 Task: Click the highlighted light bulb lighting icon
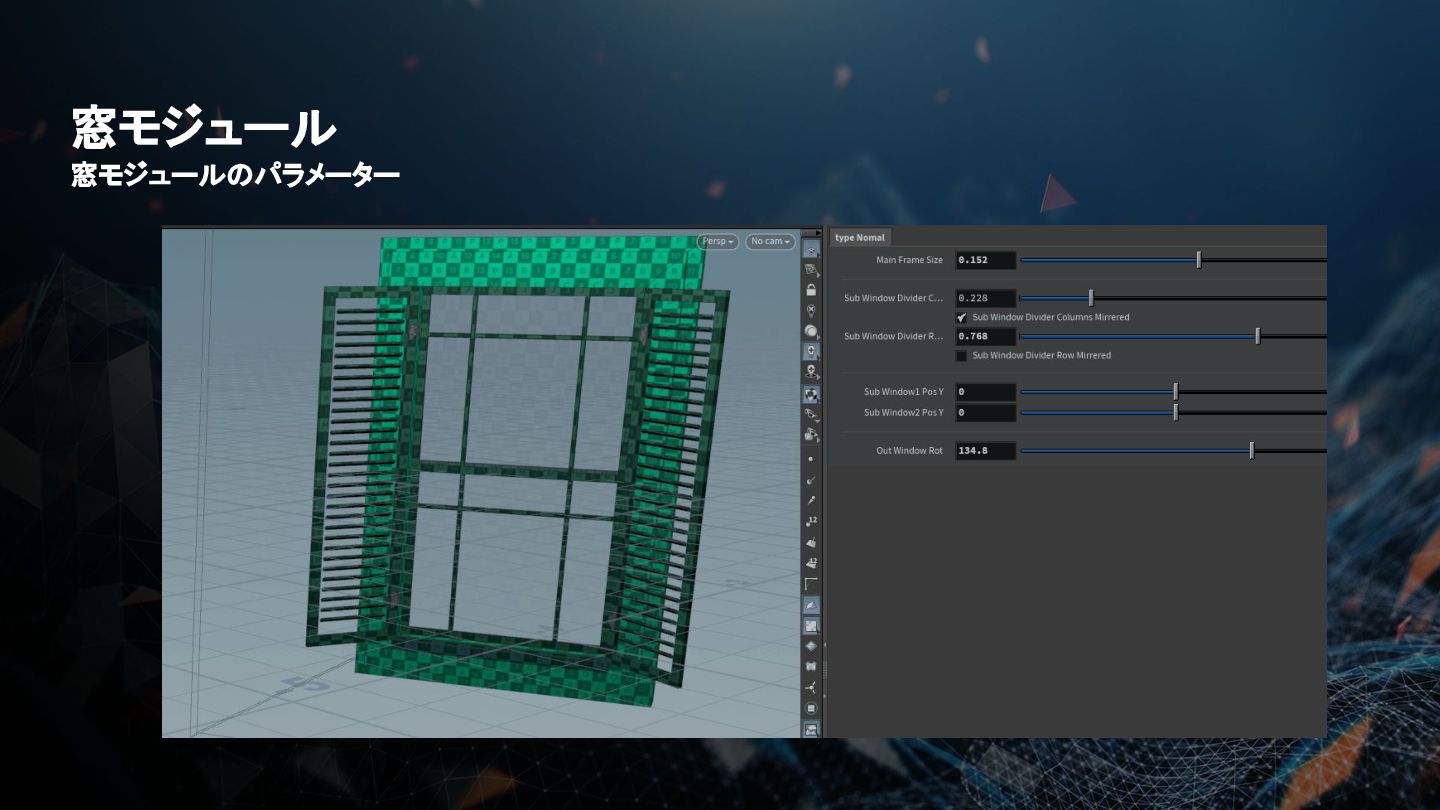coord(811,352)
